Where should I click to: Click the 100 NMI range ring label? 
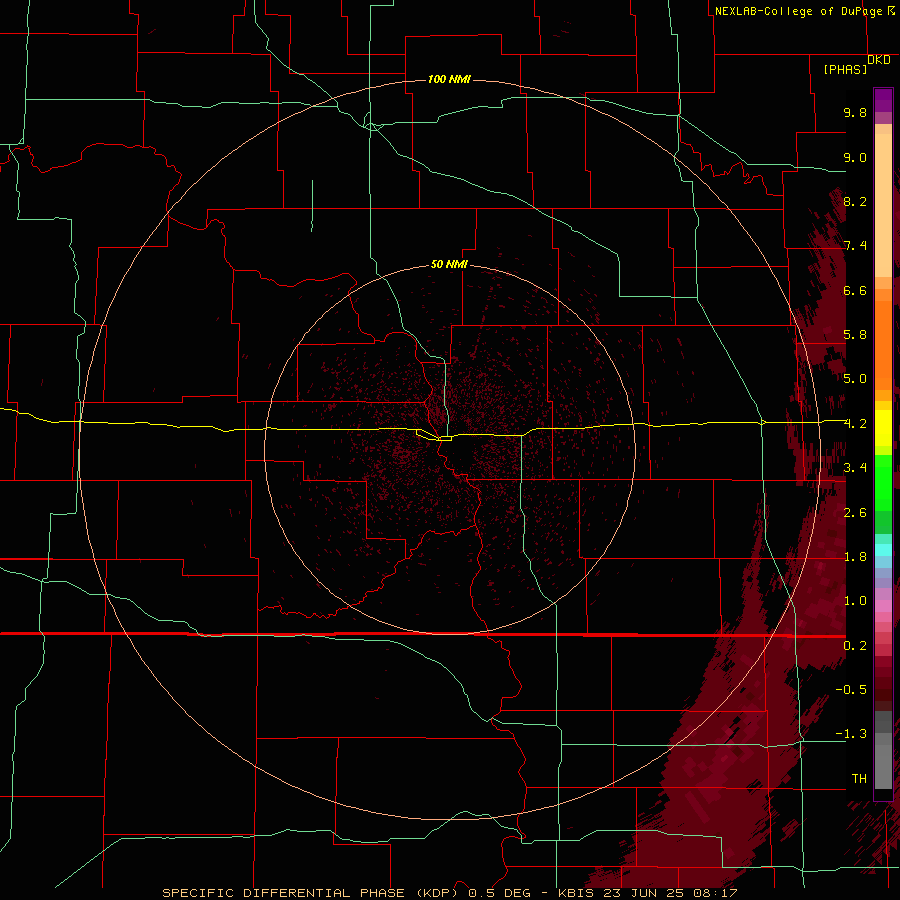click(449, 79)
